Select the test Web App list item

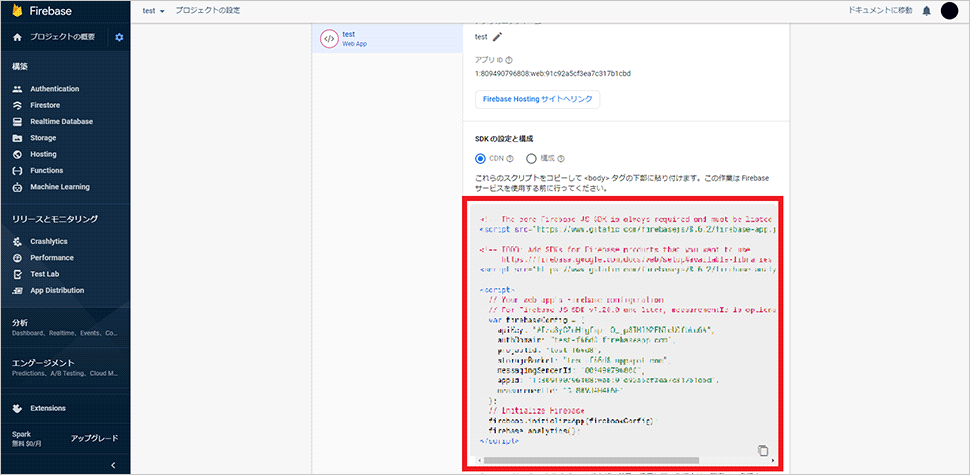pos(387,38)
